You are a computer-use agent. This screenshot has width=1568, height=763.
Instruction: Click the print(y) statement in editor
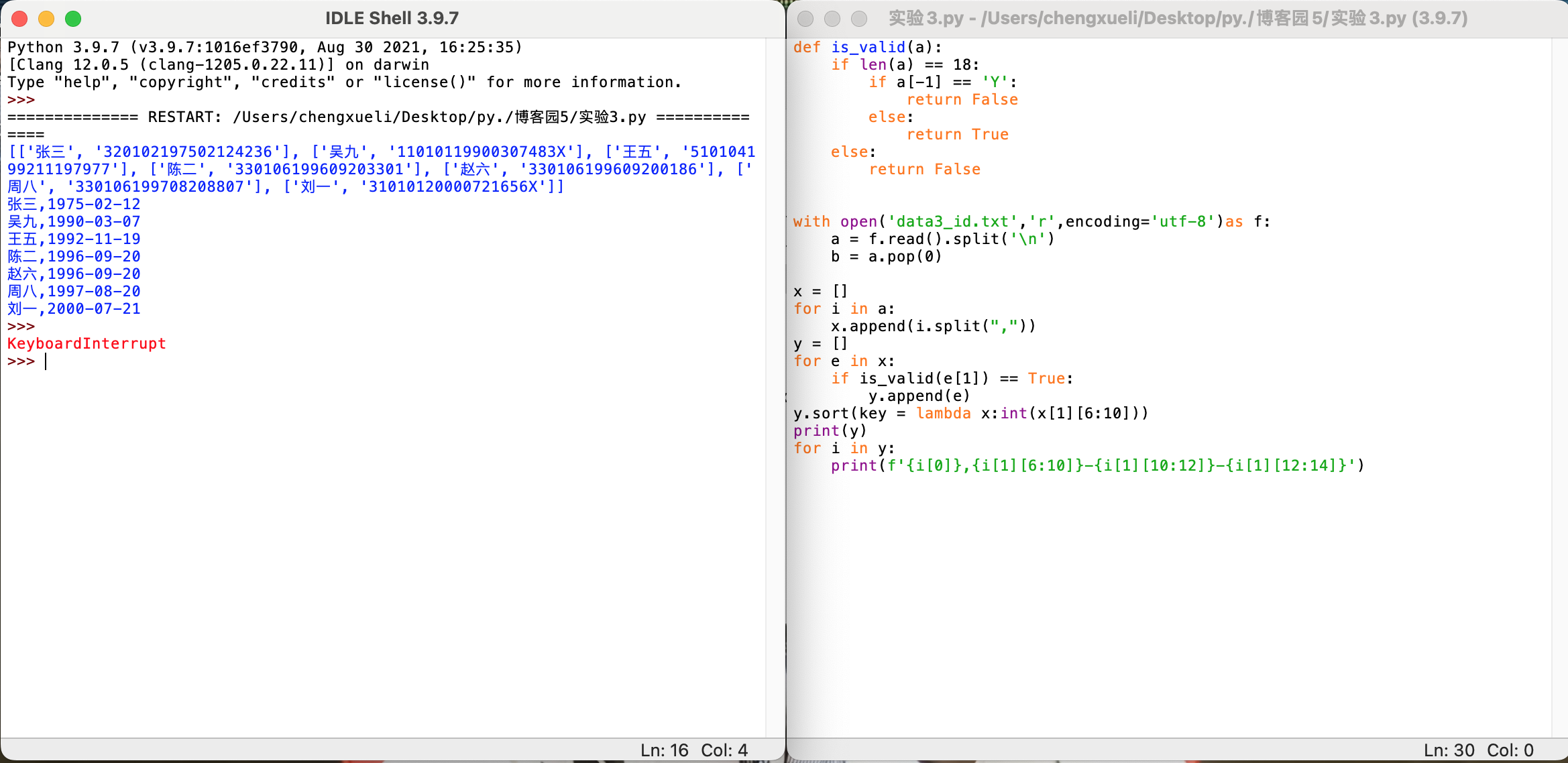click(830, 430)
